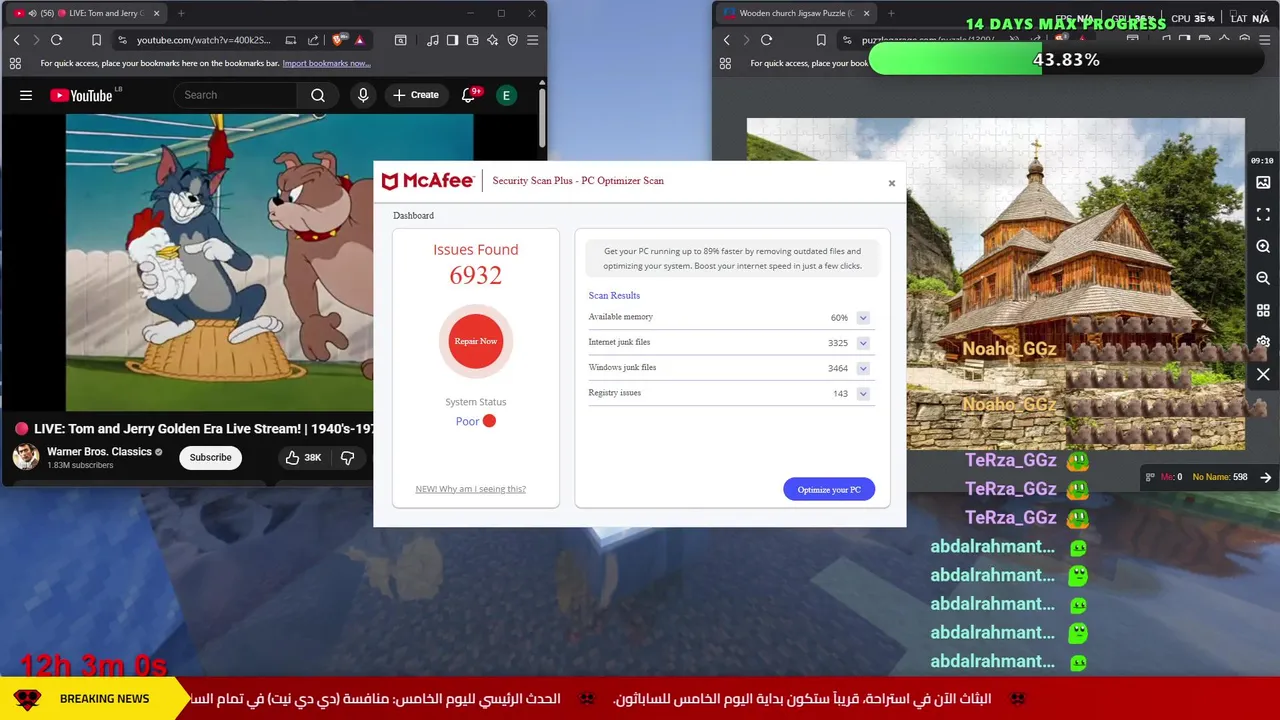
Task: Open Brave VPN shield icon in YouTube window
Action: (x=512, y=40)
